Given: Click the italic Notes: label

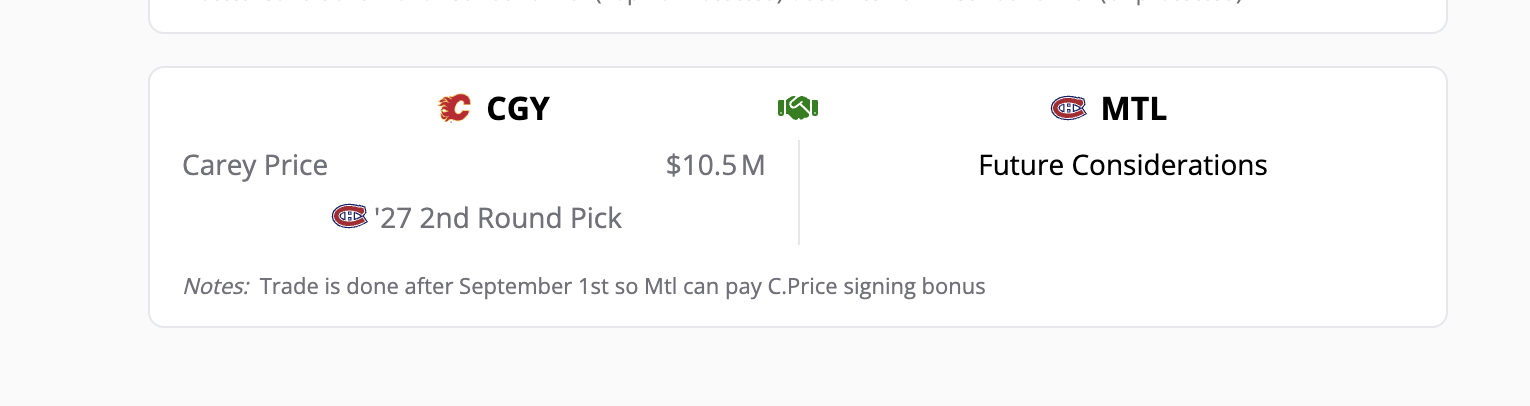Looking at the screenshot, I should [216, 287].
